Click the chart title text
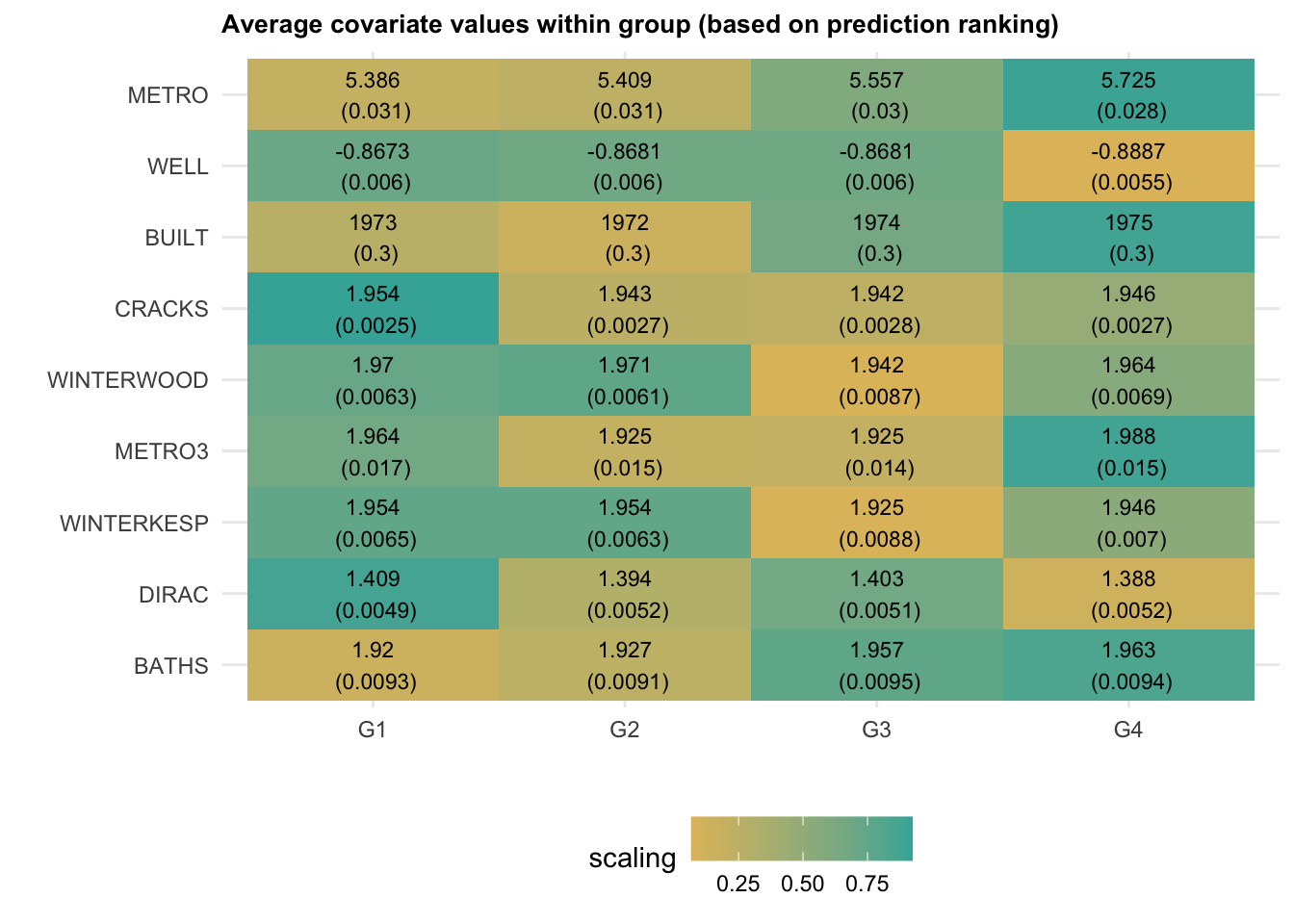 tap(639, 24)
